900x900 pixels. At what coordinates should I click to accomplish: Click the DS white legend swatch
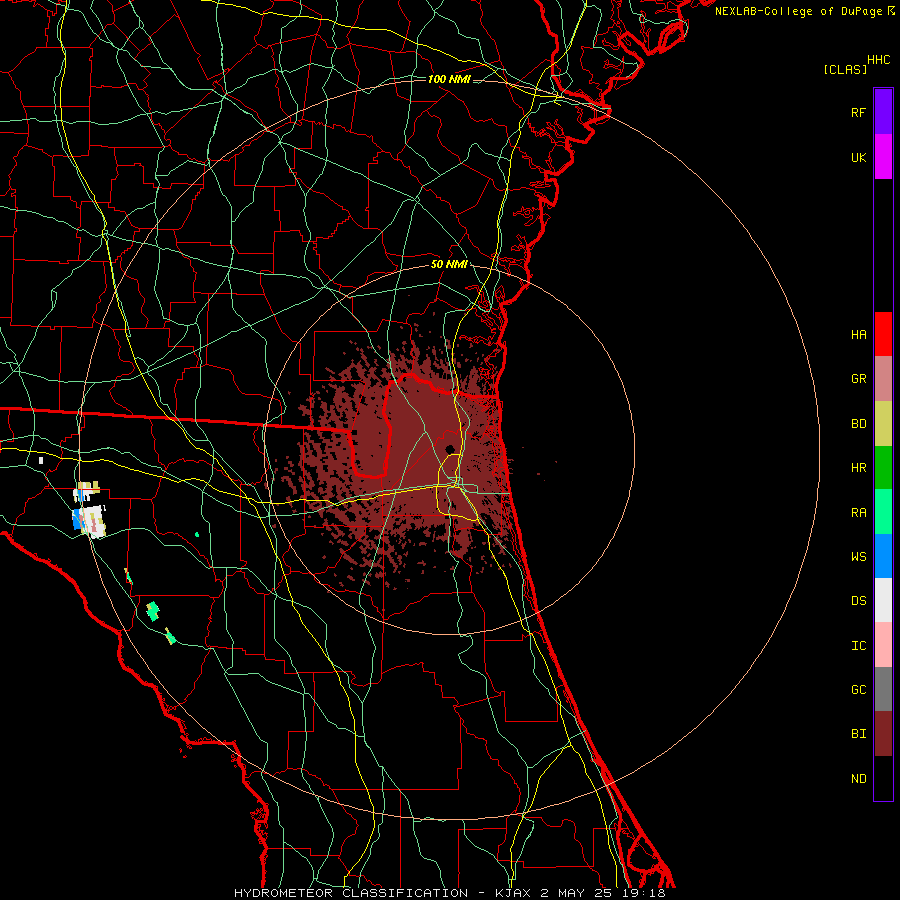pos(883,600)
